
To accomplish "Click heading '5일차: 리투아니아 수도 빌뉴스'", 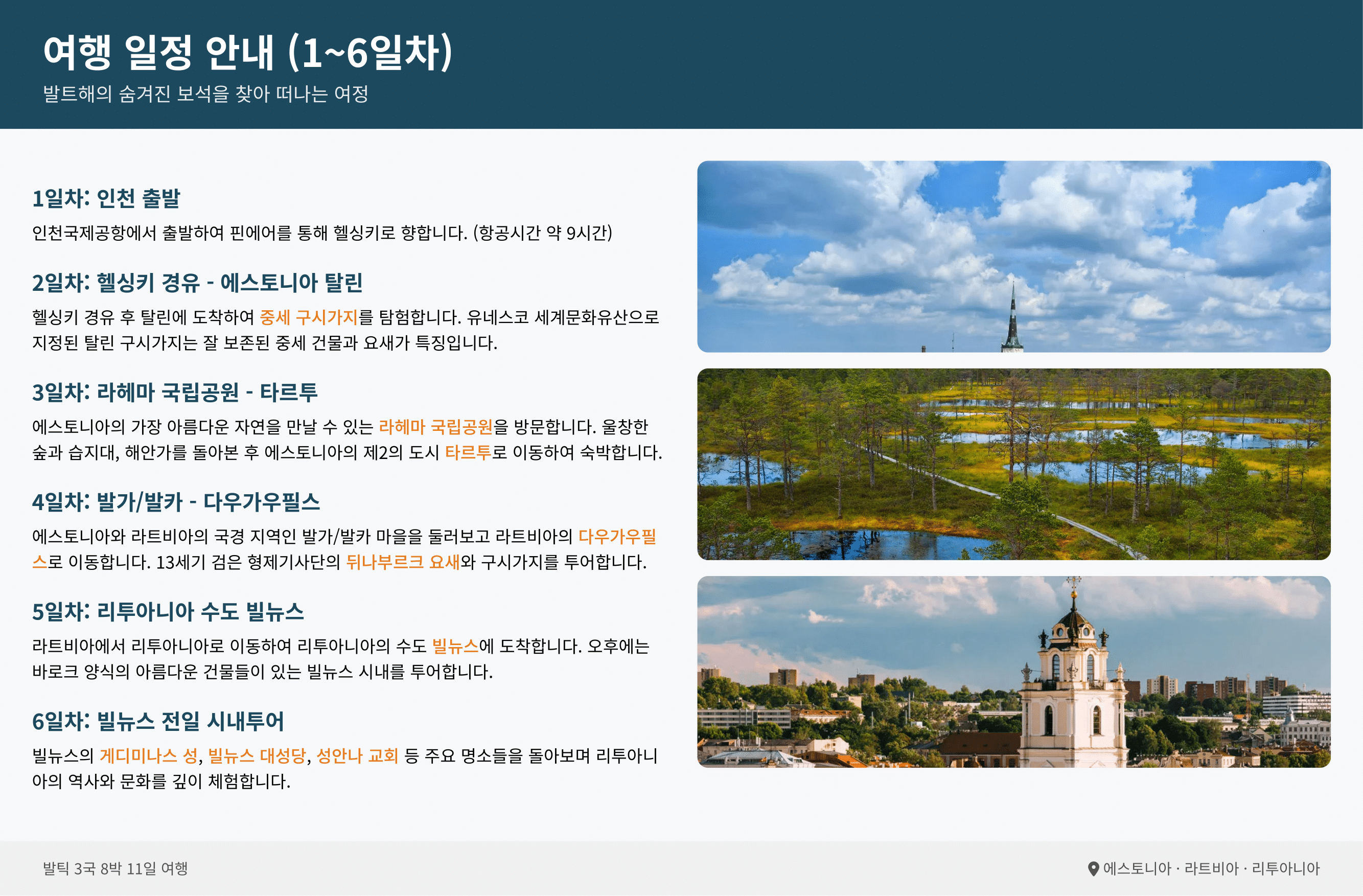I will click(x=168, y=611).
